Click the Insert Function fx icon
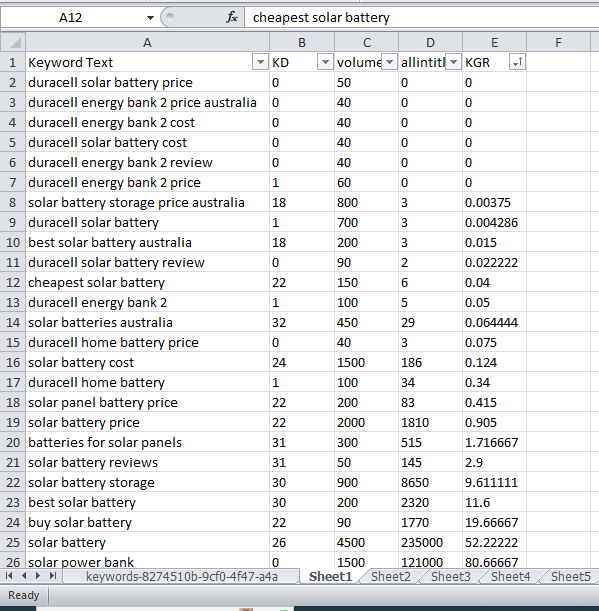This screenshot has width=599, height=611. [231, 17]
